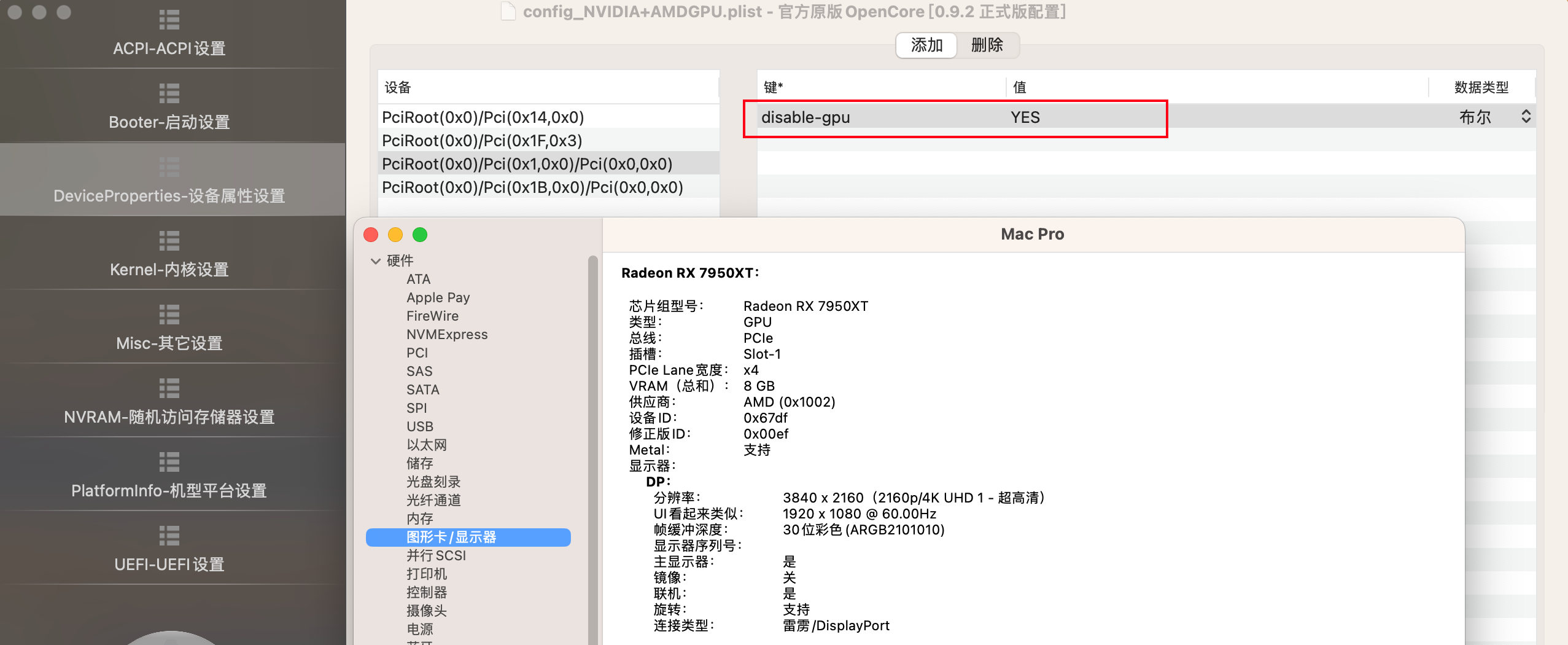Click the Radeon RX 7950XT heading
This screenshot has height=645, width=1568.
tap(690, 273)
